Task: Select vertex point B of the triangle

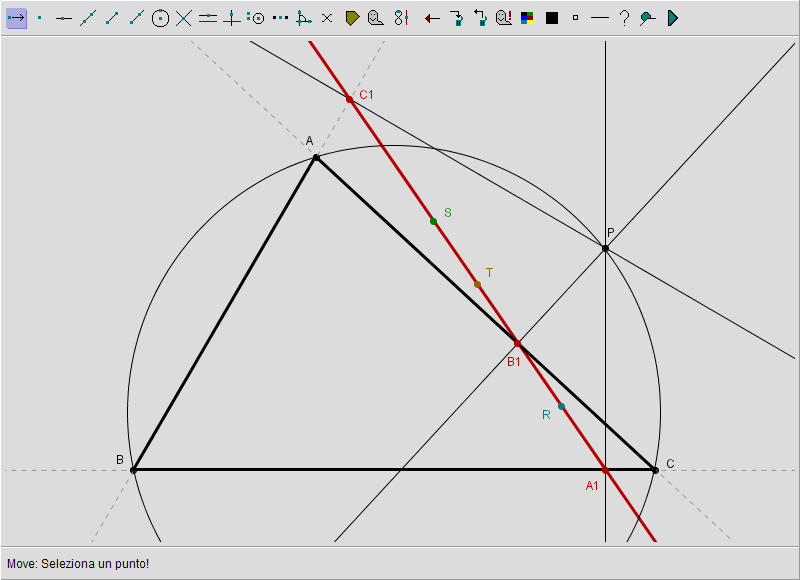Action: tap(133, 470)
